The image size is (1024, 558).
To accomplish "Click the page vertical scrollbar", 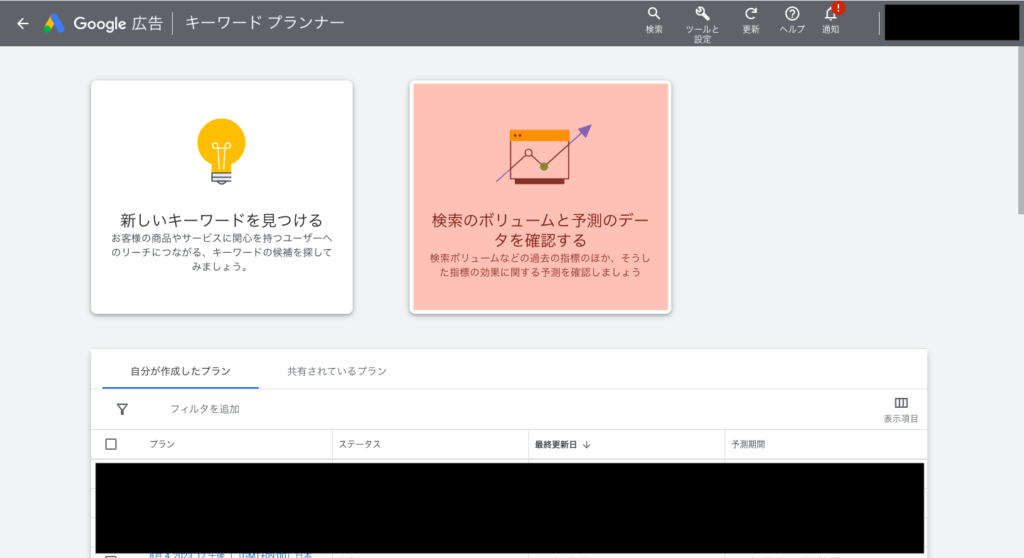I will tap(1020, 131).
